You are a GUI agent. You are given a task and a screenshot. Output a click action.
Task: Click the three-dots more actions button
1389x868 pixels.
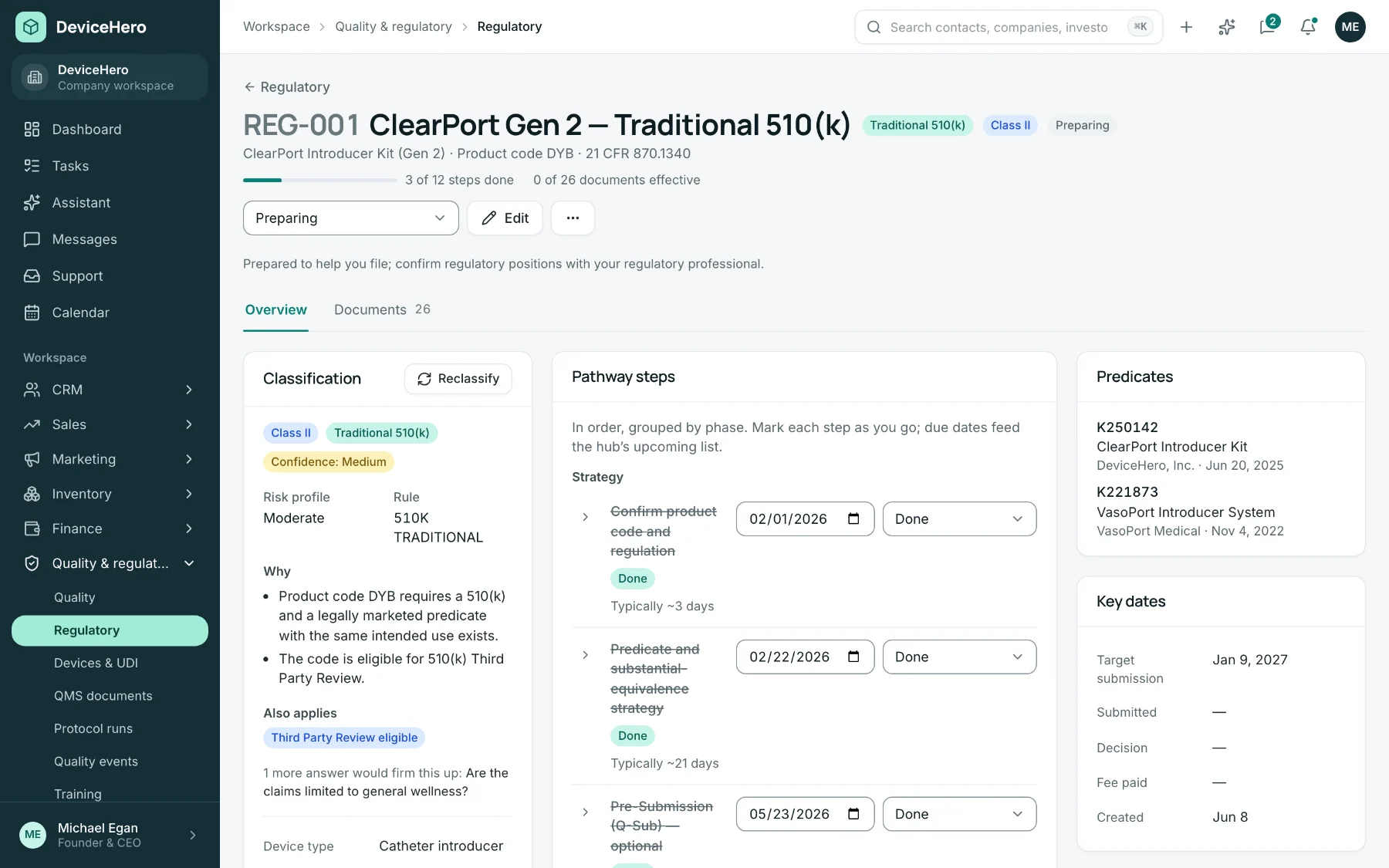[573, 218]
